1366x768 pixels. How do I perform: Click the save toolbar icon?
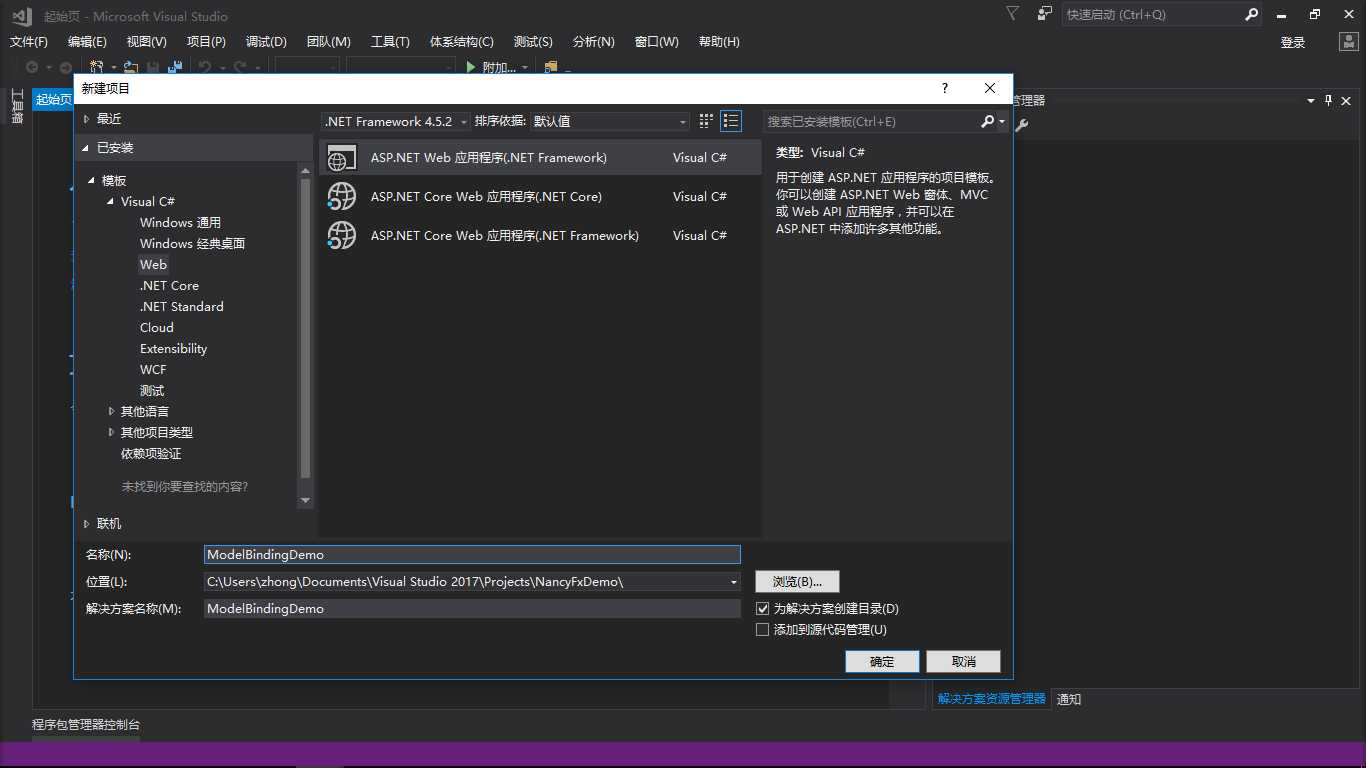point(153,67)
